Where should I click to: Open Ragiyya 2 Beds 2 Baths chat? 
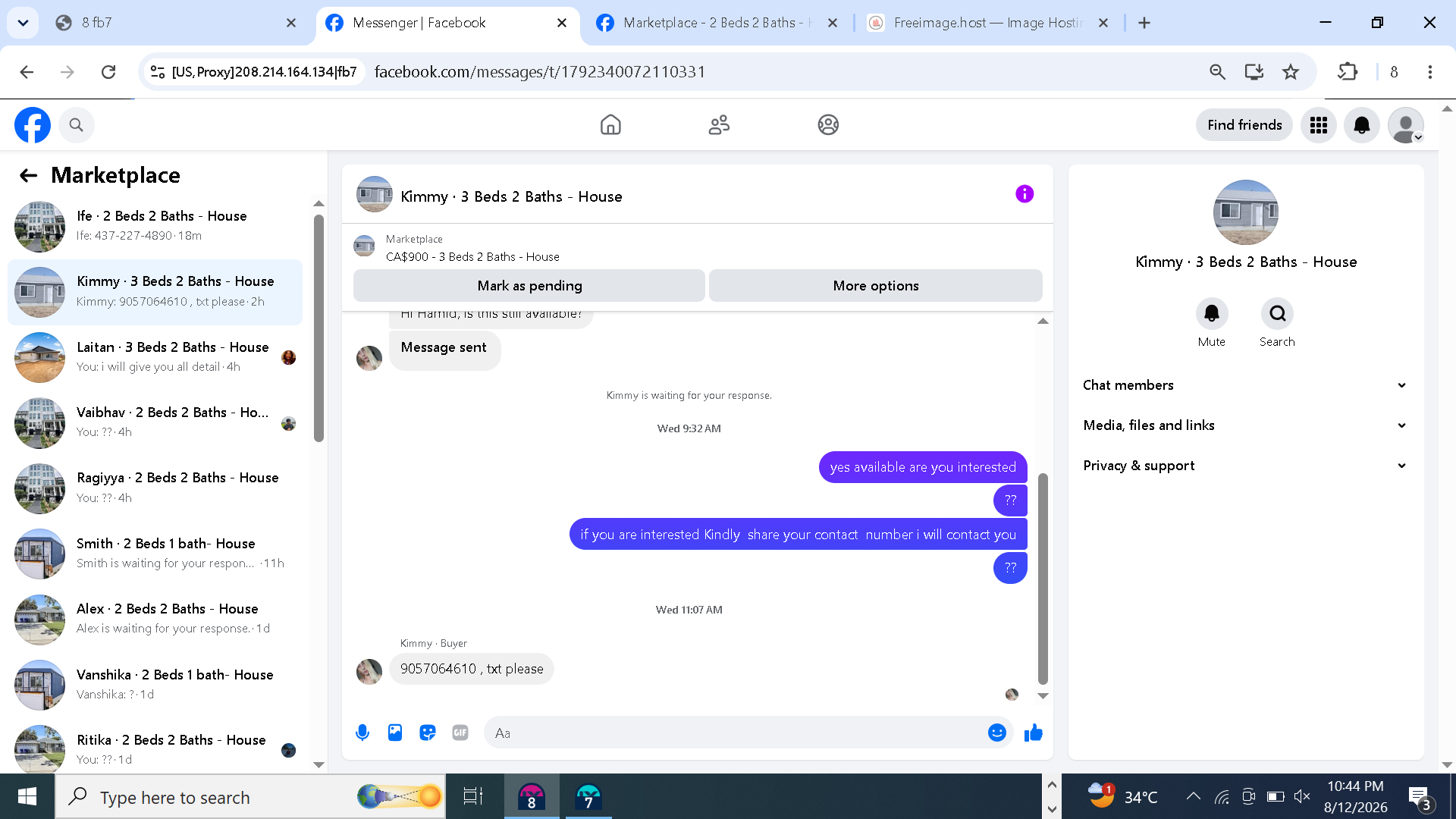155,488
